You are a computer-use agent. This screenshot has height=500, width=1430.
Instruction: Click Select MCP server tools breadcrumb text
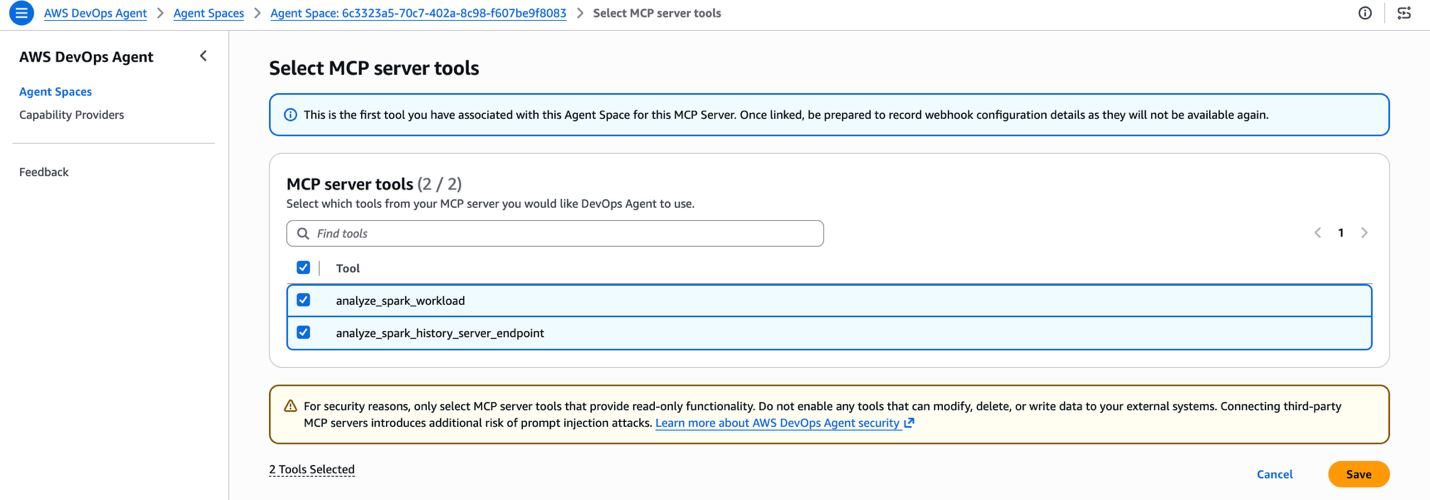(657, 13)
